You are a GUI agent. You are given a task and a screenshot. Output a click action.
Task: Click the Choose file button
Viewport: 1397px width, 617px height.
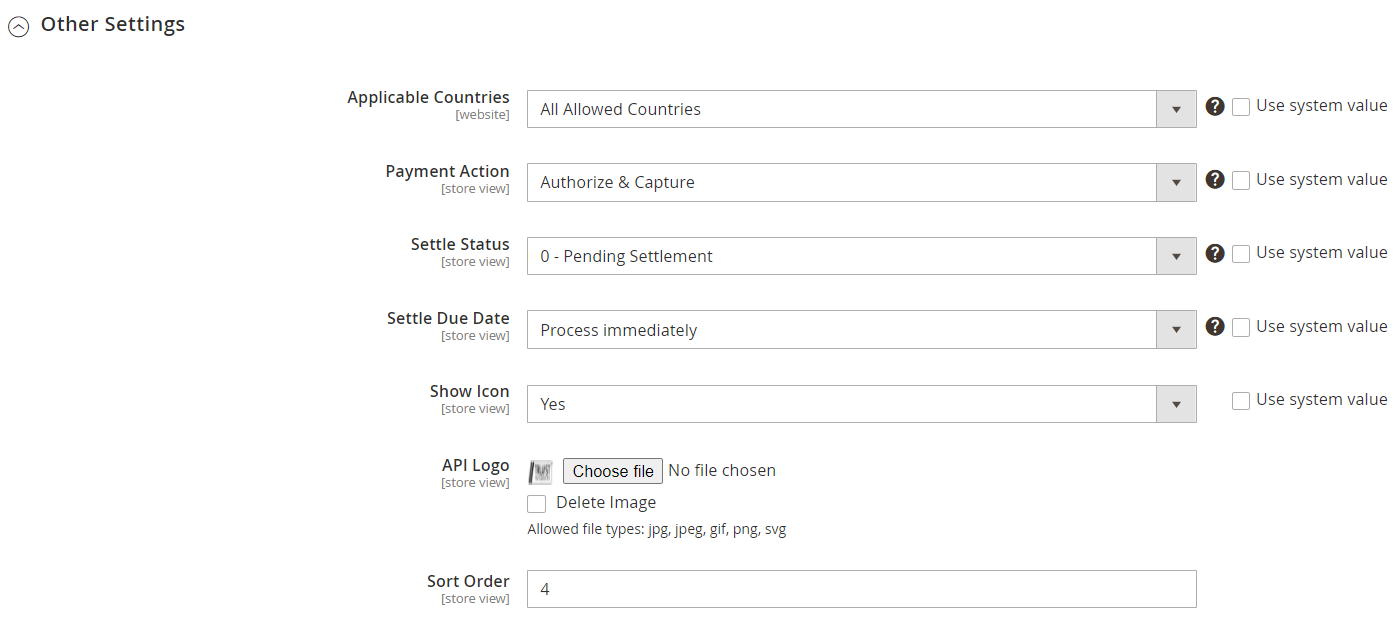613,471
